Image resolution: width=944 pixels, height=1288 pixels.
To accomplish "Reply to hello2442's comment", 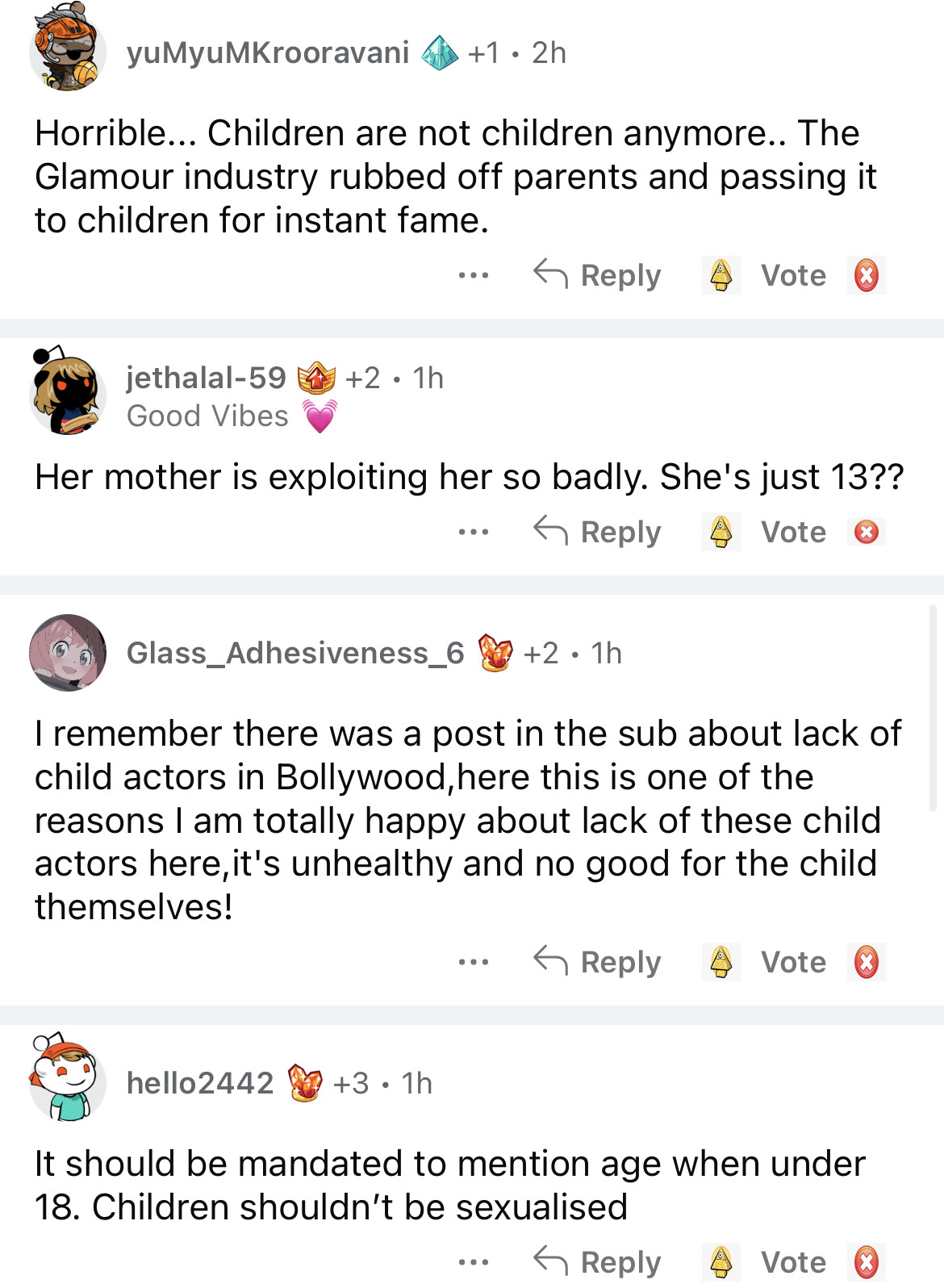I will tap(598, 1262).
